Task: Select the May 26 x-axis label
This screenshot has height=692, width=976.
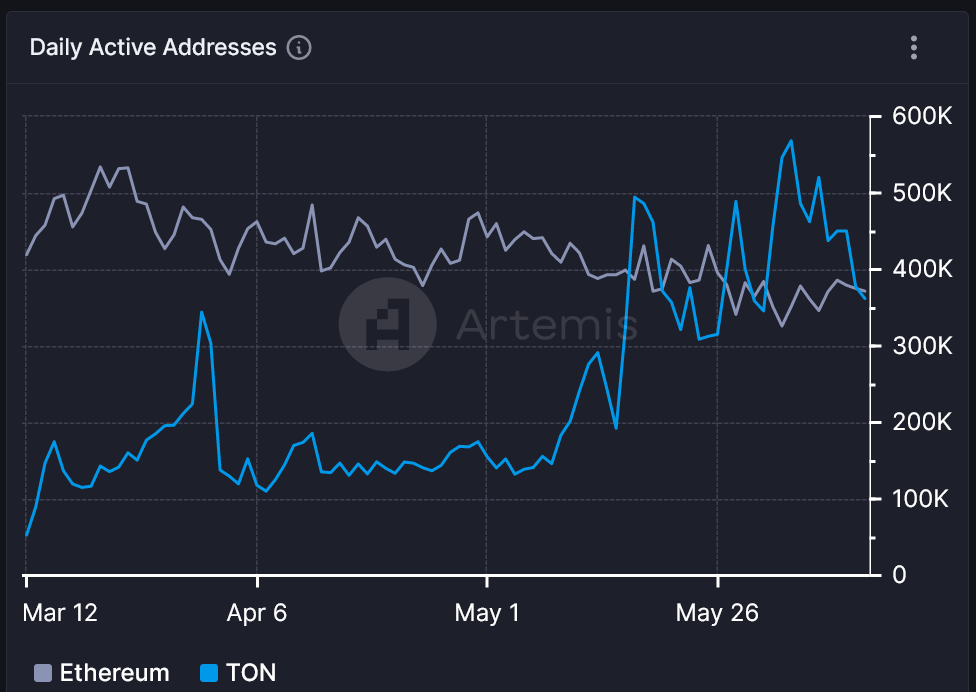Action: tap(717, 613)
